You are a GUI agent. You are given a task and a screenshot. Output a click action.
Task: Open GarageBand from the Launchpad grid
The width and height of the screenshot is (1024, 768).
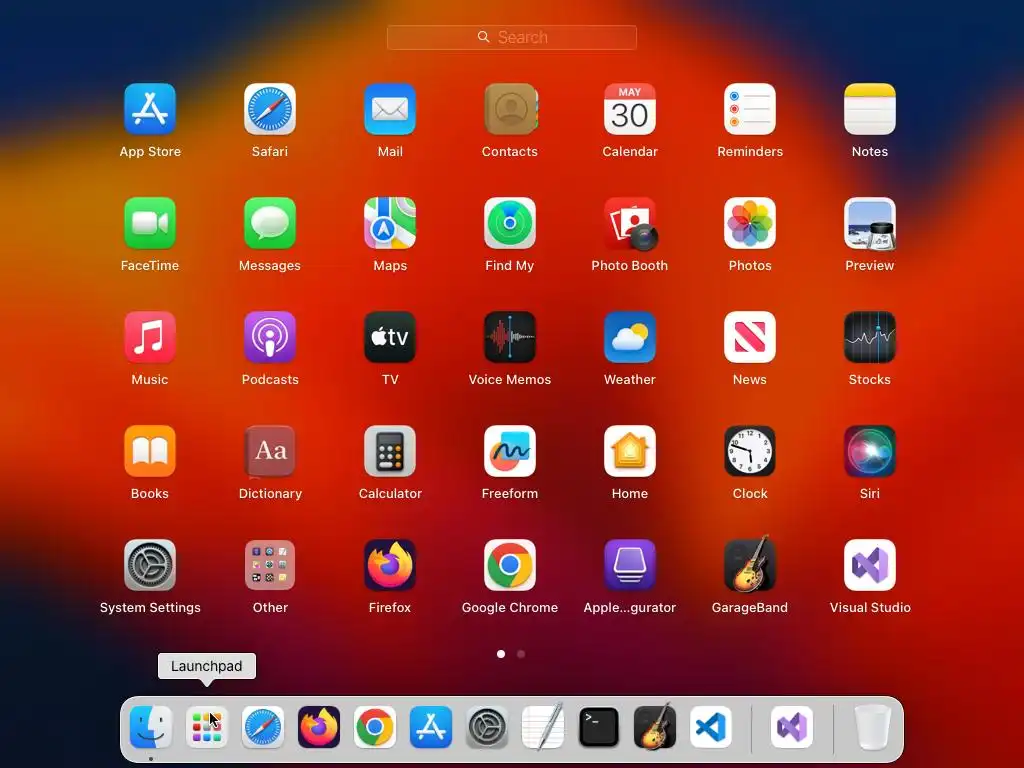(x=750, y=564)
